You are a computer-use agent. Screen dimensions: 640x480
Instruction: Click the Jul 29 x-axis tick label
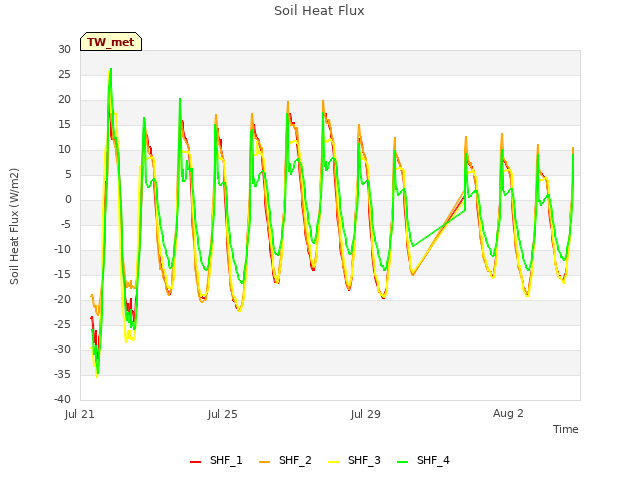[365, 414]
